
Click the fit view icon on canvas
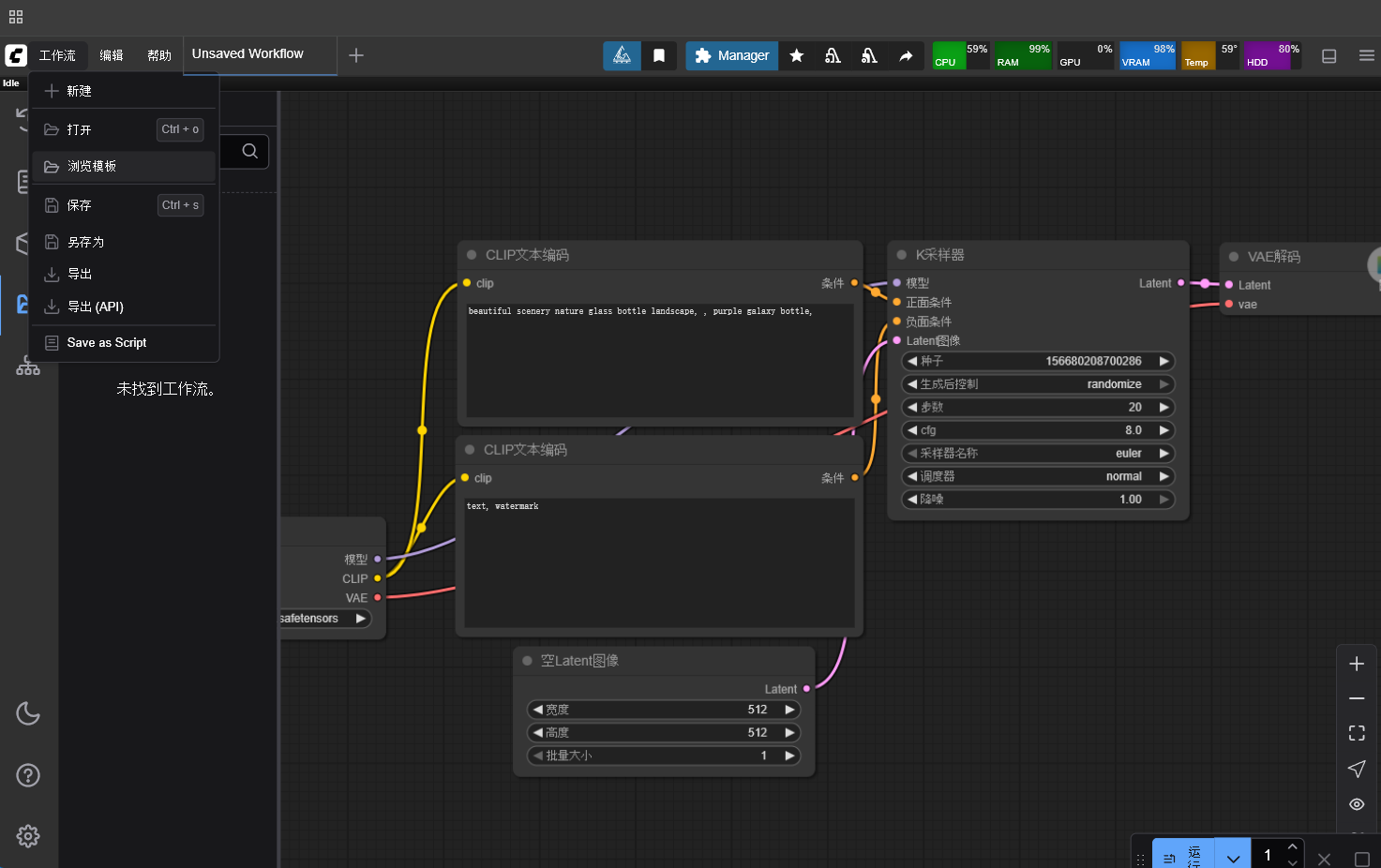point(1357,733)
